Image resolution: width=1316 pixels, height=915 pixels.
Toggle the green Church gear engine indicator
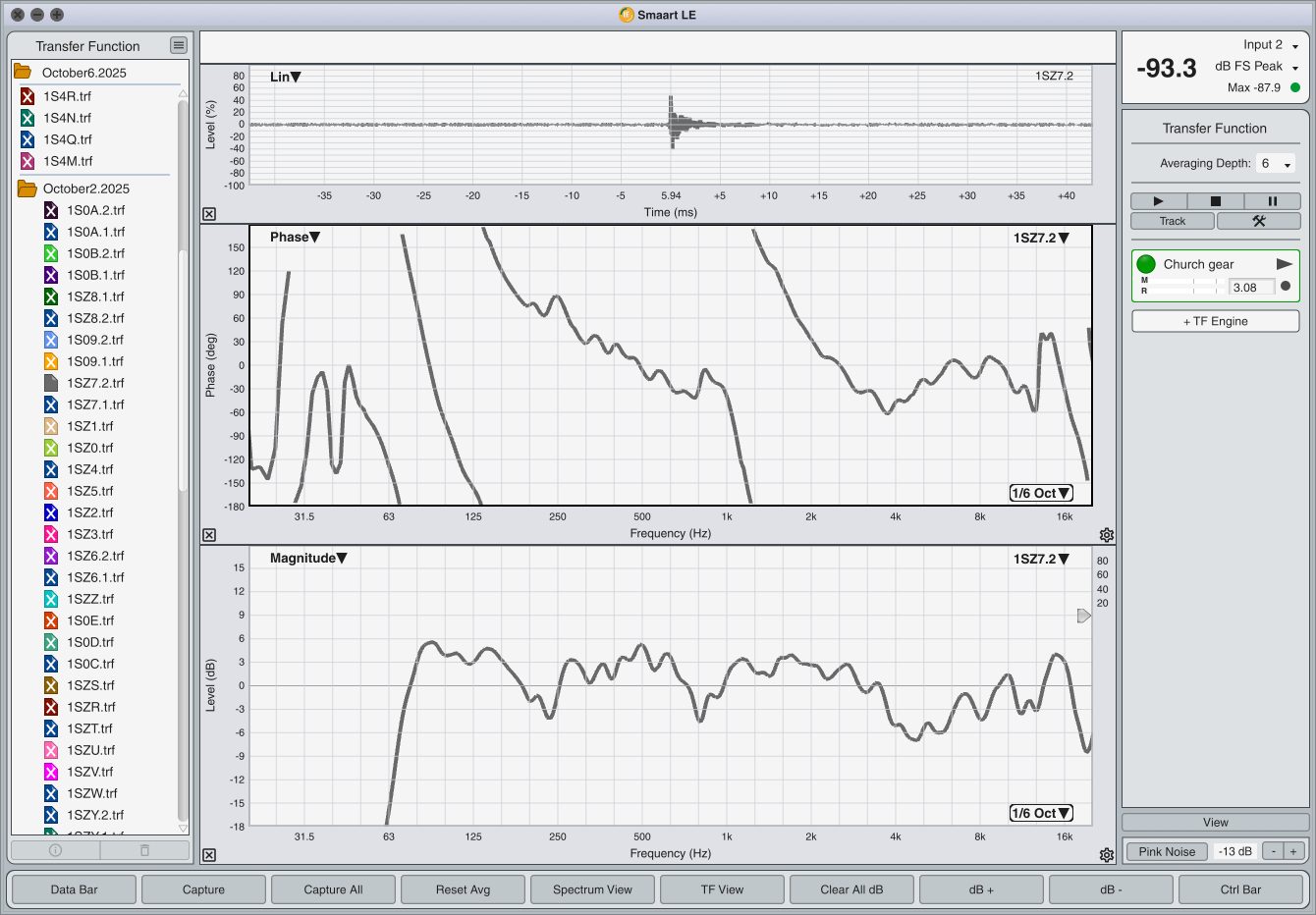(x=1146, y=264)
